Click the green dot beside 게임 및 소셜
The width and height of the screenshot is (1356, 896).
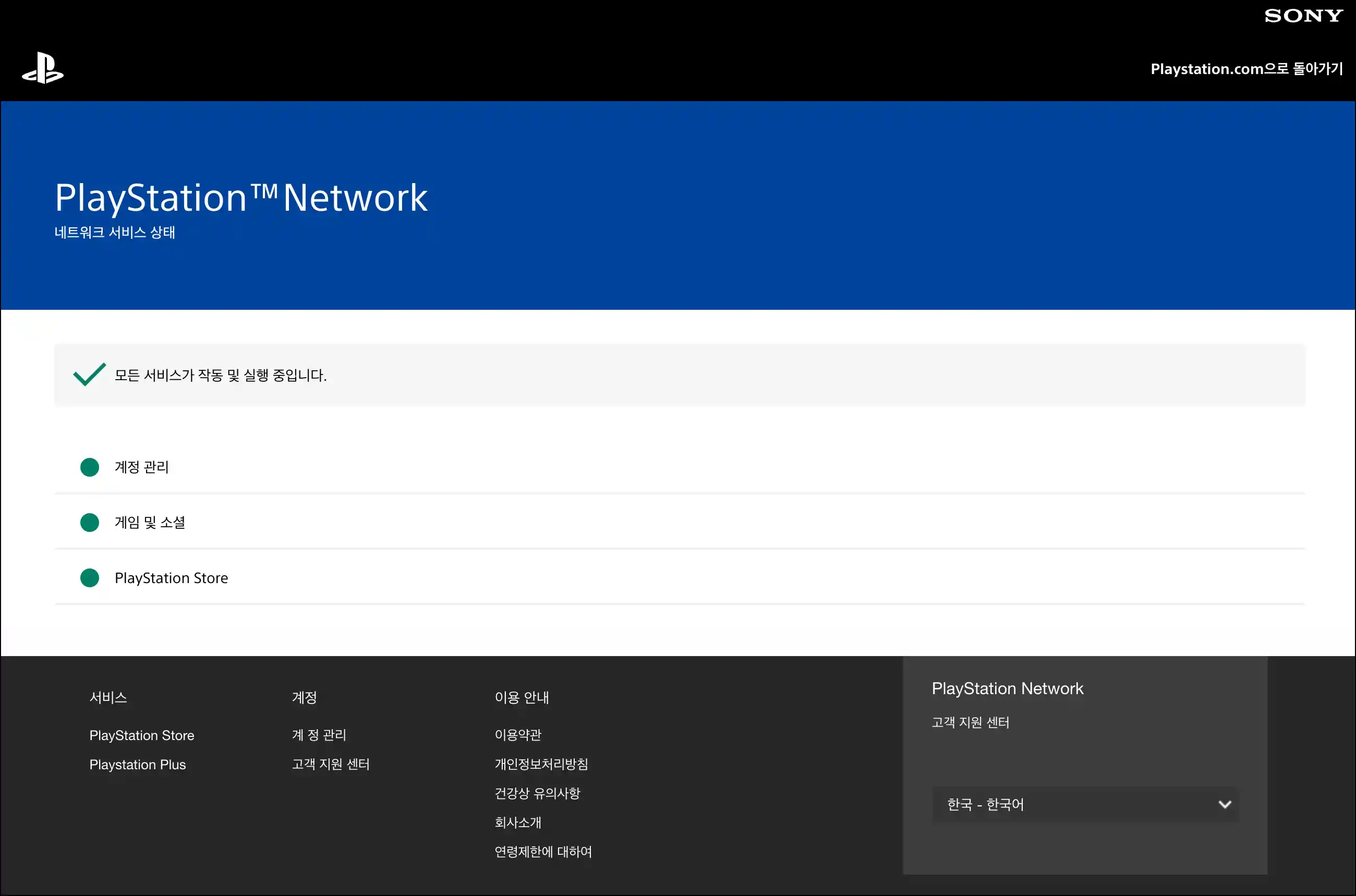pyautogui.click(x=90, y=522)
